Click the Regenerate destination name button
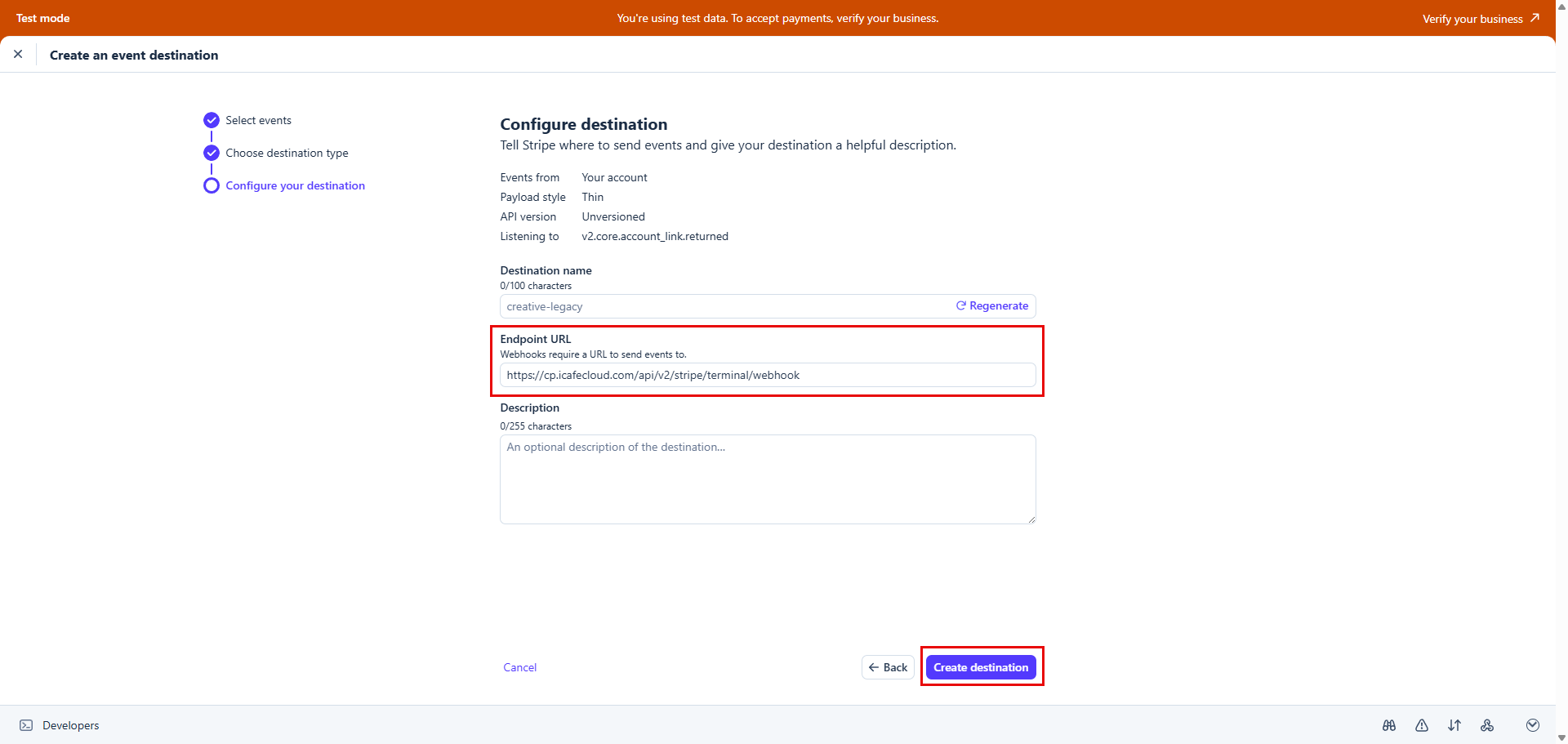 point(992,306)
